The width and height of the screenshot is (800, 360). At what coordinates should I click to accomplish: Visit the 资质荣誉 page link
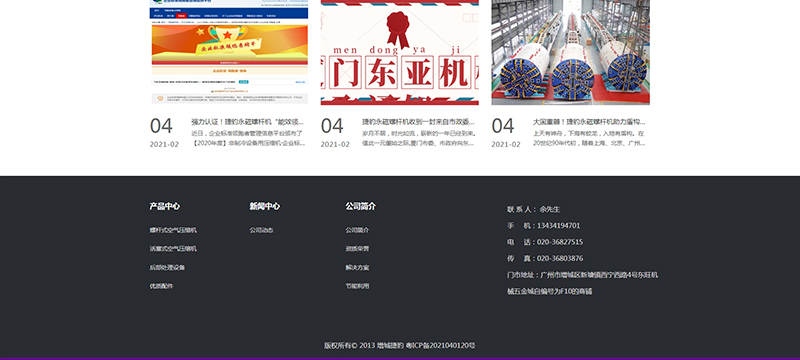(357, 249)
